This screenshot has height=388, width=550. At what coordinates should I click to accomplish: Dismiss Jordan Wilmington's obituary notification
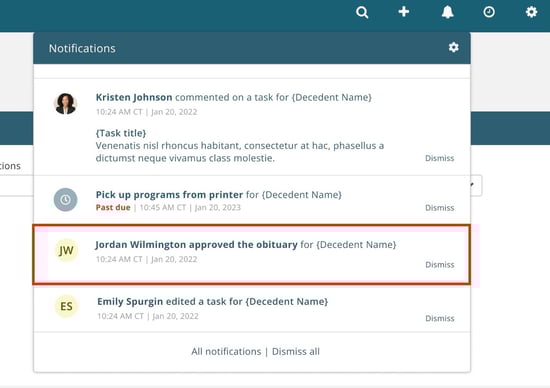[440, 265]
